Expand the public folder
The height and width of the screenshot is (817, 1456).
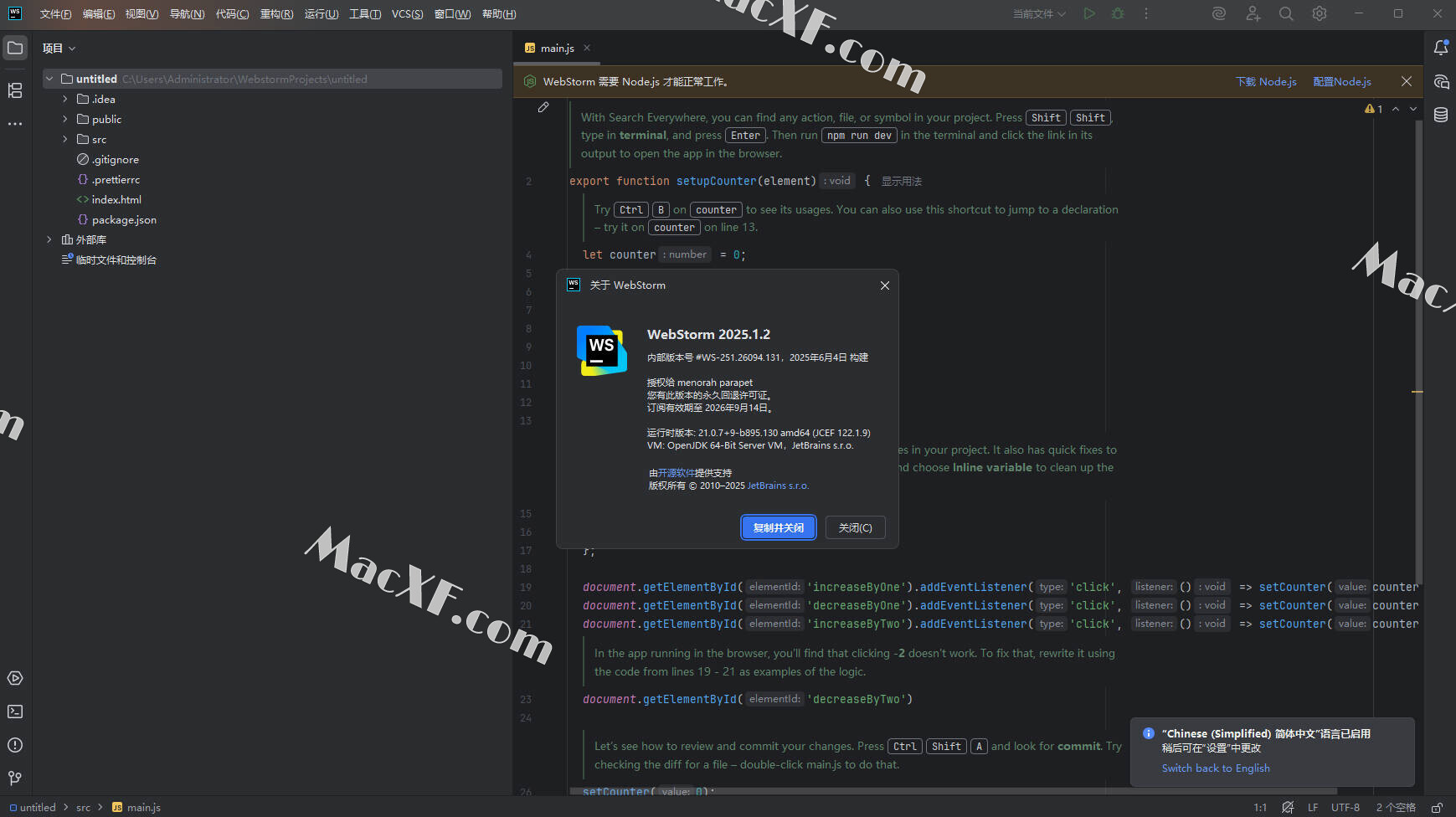pyautogui.click(x=65, y=119)
